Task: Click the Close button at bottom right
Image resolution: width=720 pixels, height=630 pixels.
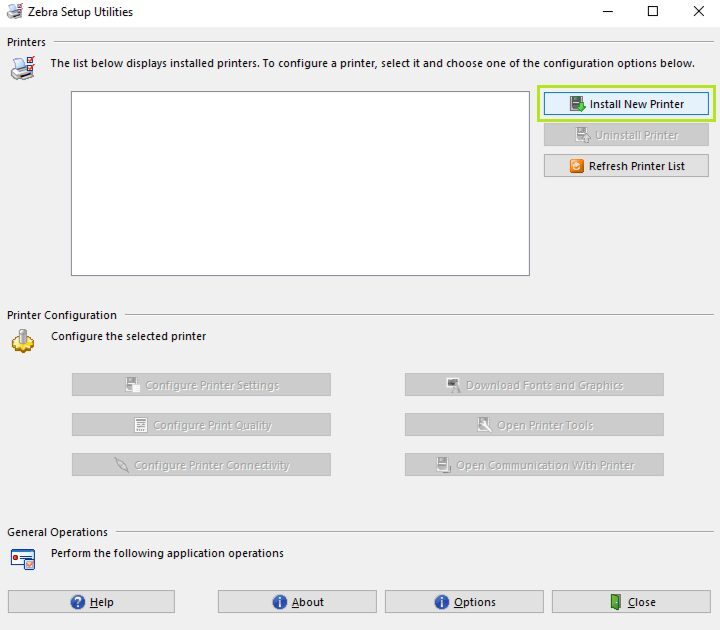Action: 631,602
